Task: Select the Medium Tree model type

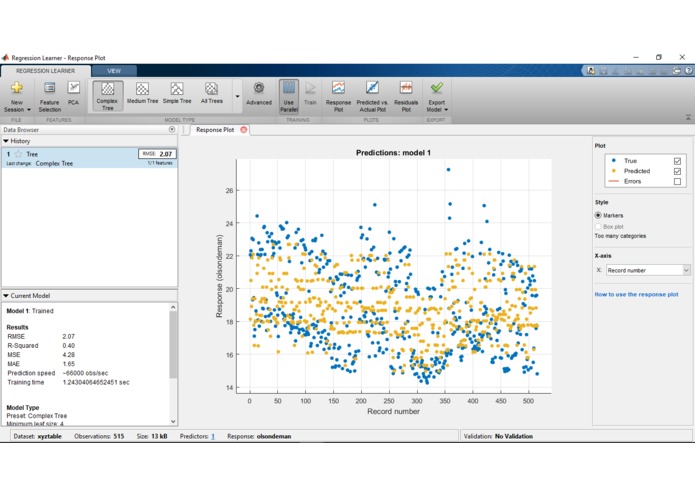Action: point(142,93)
